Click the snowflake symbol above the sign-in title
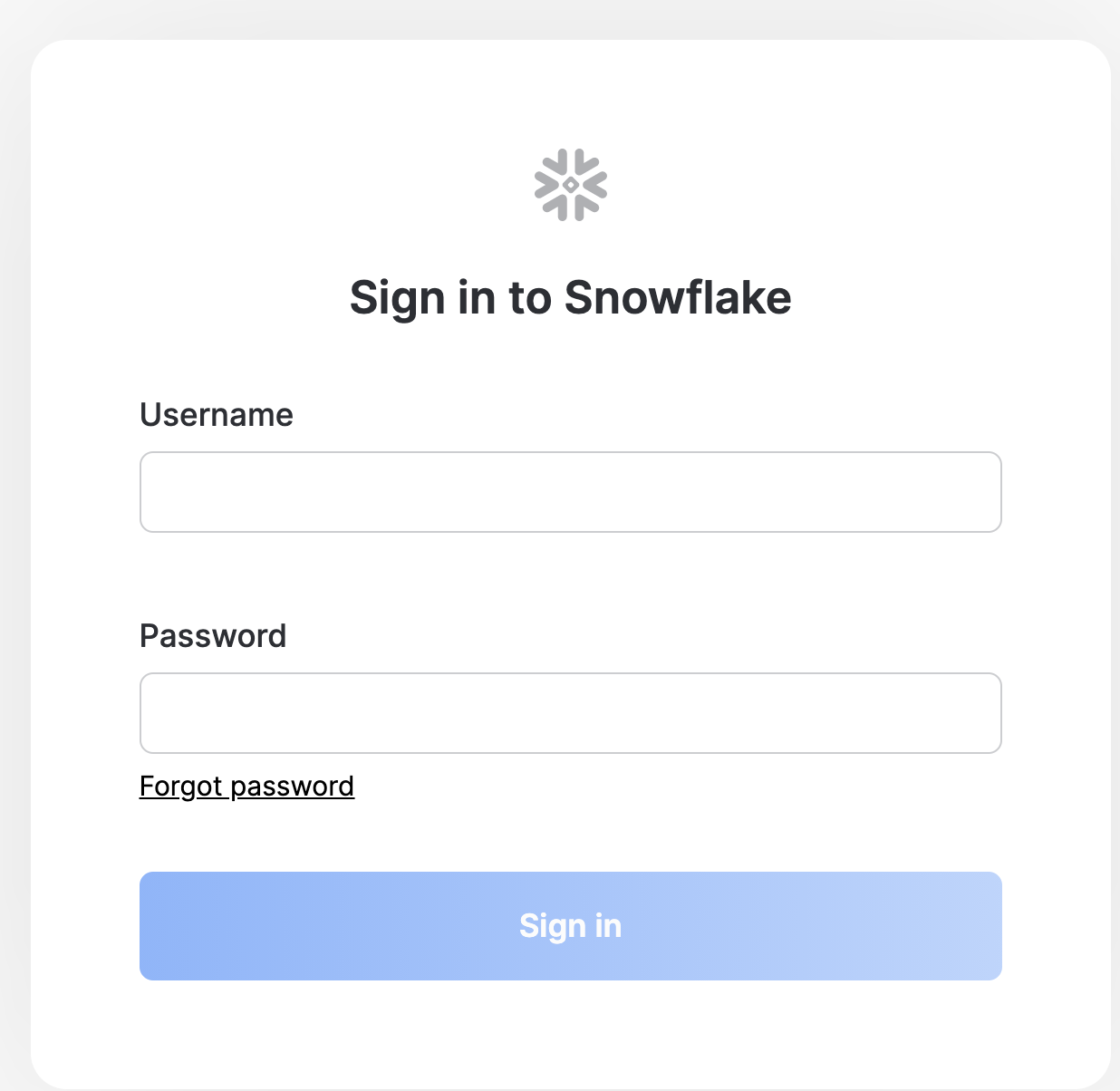This screenshot has width=1120, height=1091. coord(571,182)
